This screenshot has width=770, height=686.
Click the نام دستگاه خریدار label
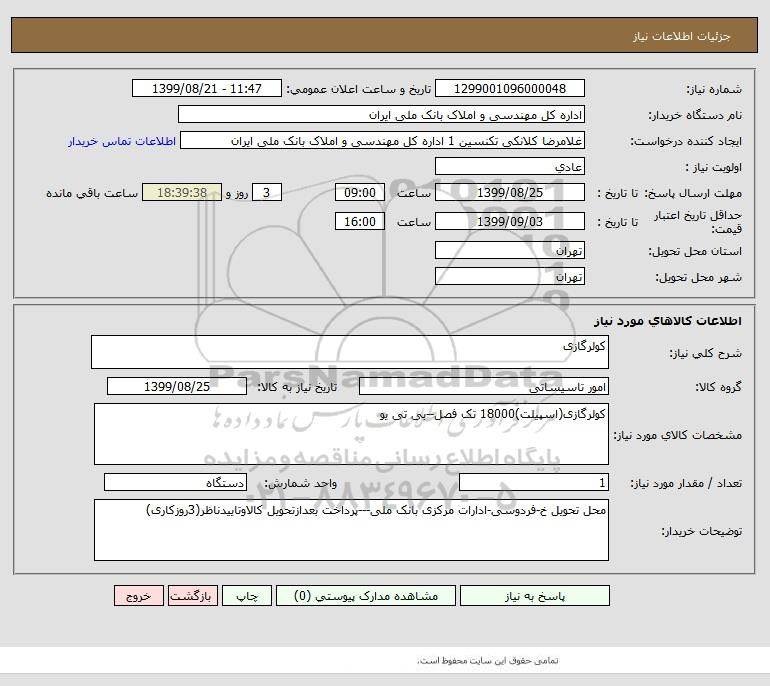(695, 115)
